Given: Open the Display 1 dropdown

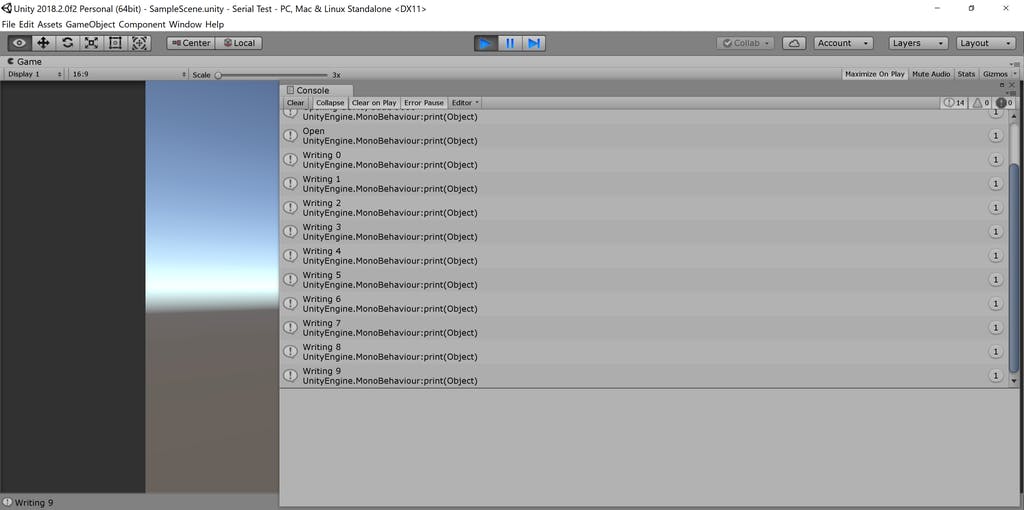Looking at the screenshot, I should click(35, 74).
